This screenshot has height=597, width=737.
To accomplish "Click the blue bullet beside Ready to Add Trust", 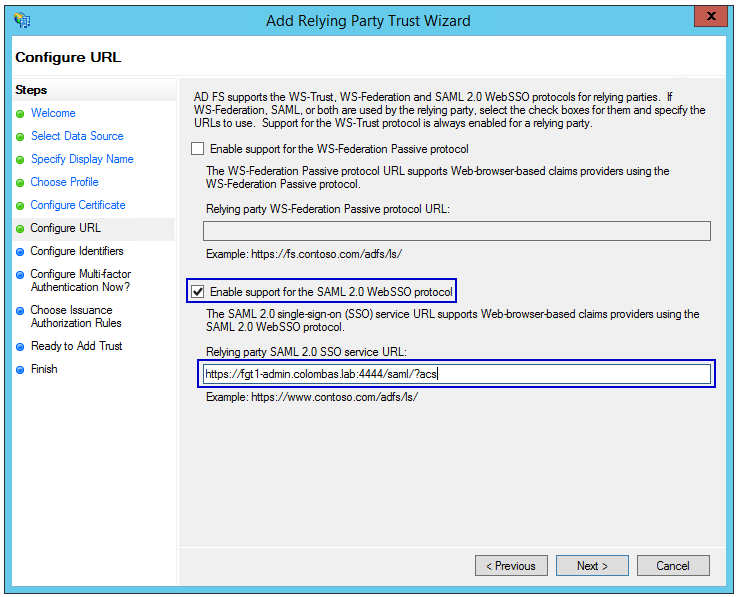I will (x=20, y=347).
